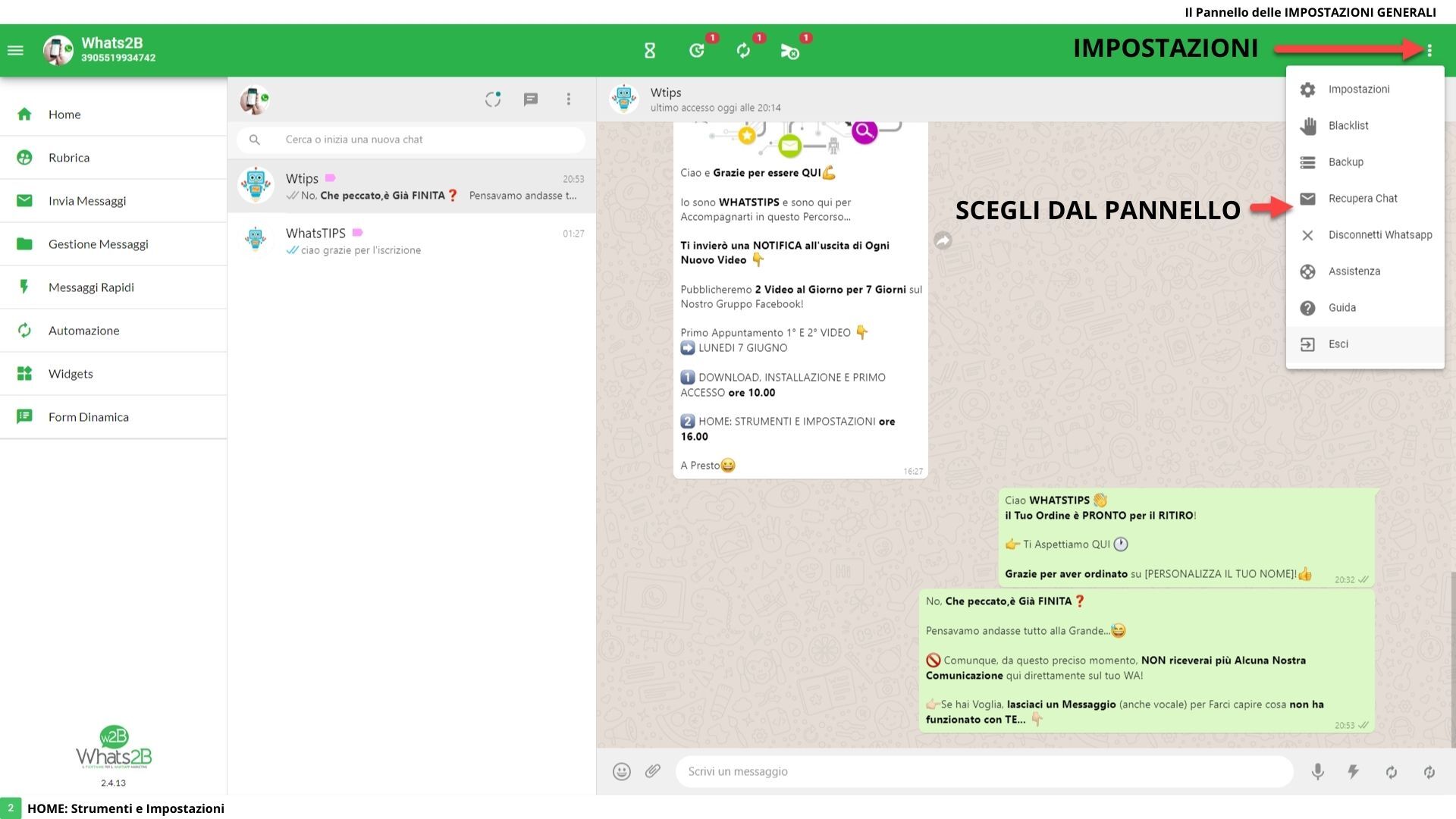Click the Scrivi un messaggio input field

tap(984, 772)
